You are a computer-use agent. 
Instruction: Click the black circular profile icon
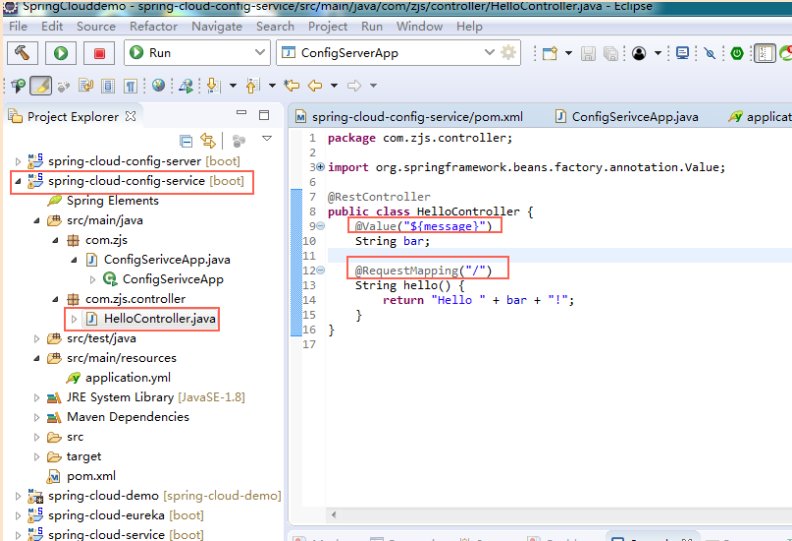[639, 53]
